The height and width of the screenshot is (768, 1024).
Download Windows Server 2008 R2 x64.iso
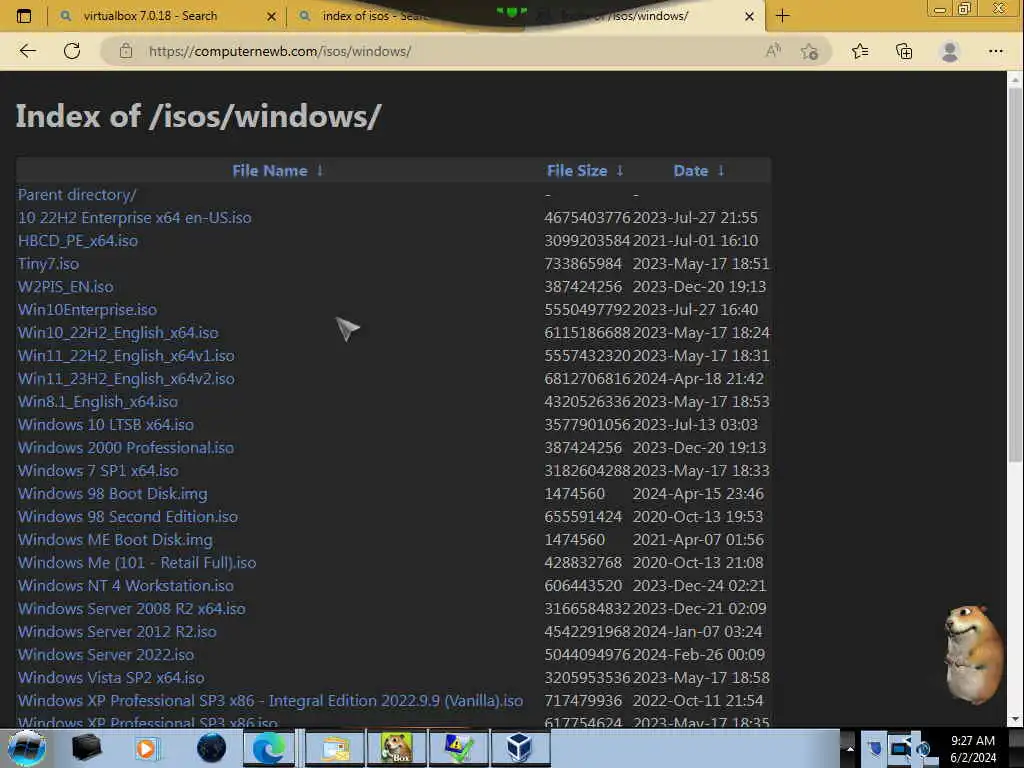tap(132, 608)
